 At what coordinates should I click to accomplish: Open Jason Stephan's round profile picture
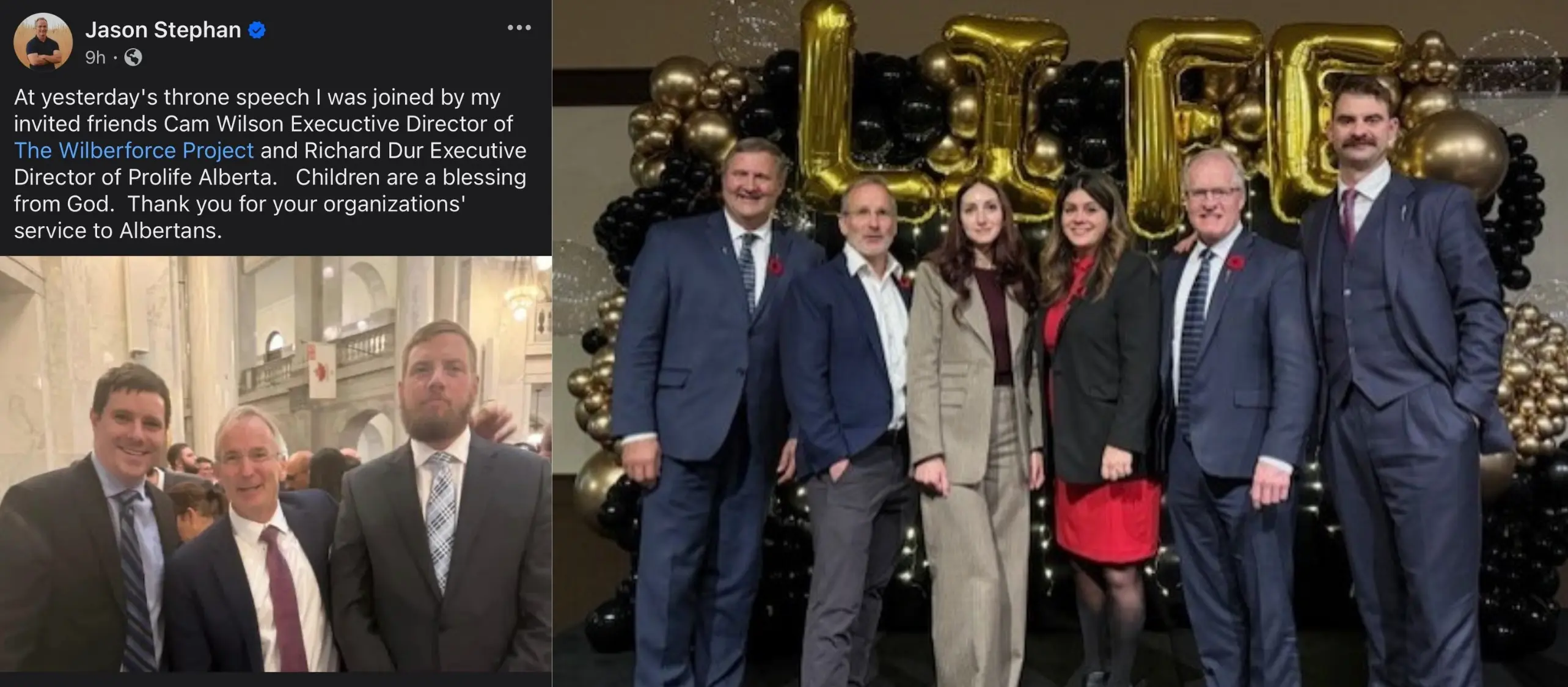(x=43, y=42)
